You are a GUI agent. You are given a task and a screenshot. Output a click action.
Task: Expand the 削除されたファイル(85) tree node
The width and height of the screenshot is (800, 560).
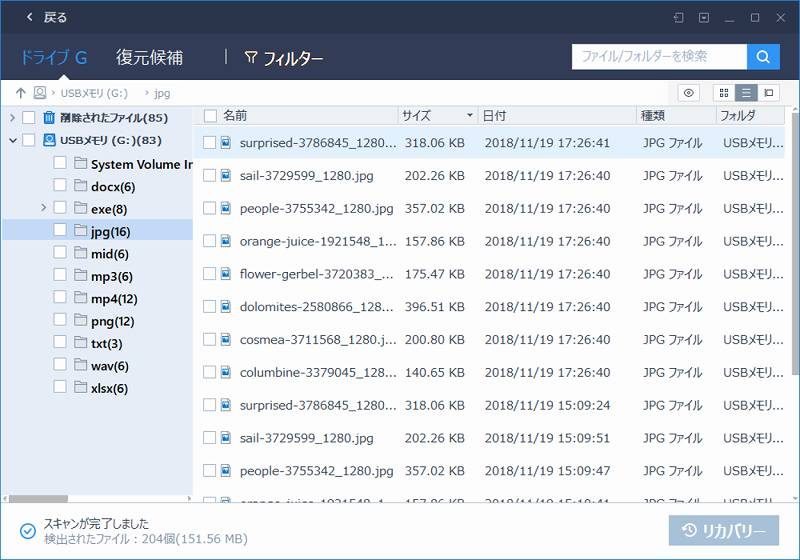pos(12,118)
